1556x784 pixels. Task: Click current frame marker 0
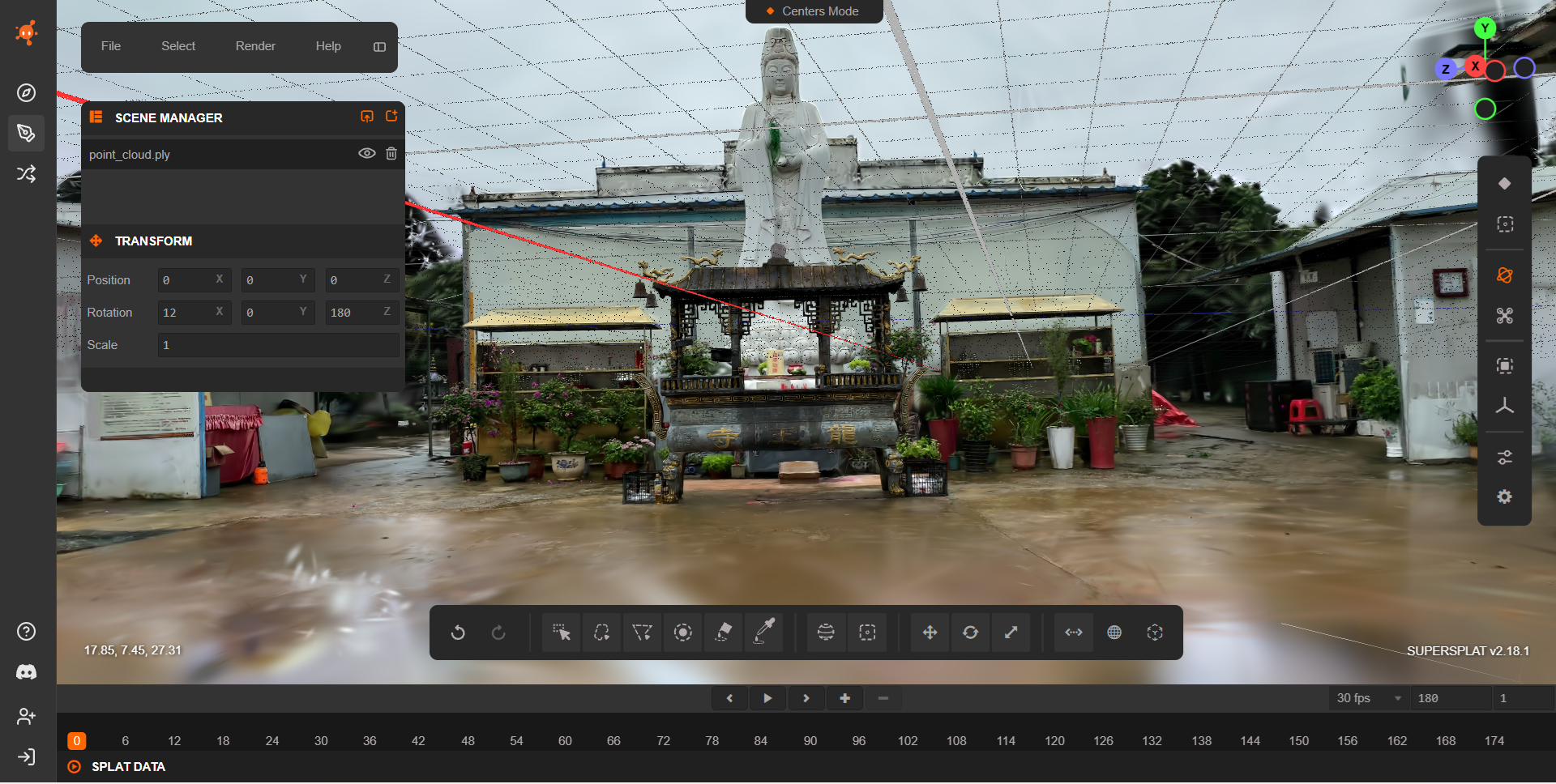click(76, 741)
